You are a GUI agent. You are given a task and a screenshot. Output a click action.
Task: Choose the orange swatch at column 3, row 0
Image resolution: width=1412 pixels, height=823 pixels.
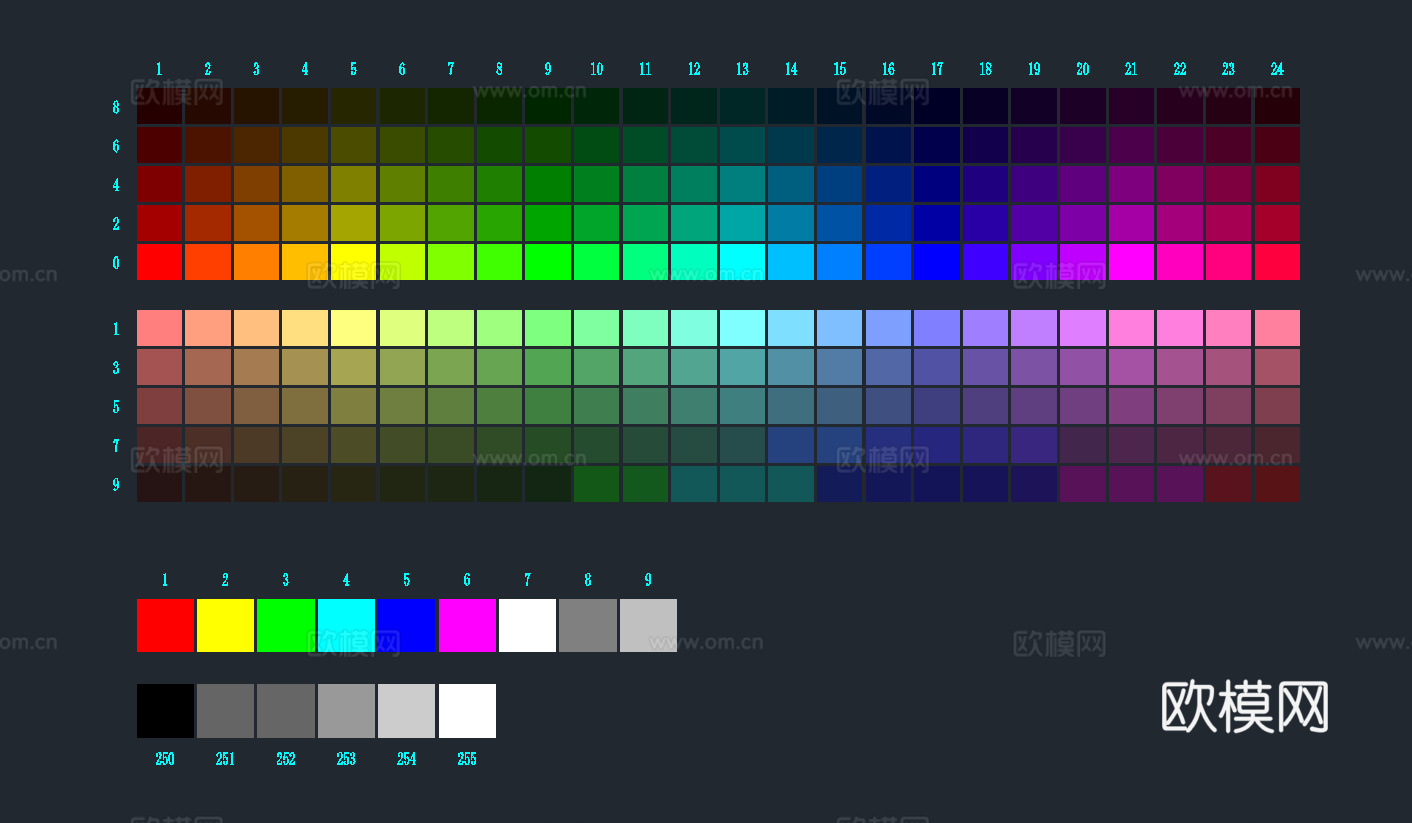[256, 262]
